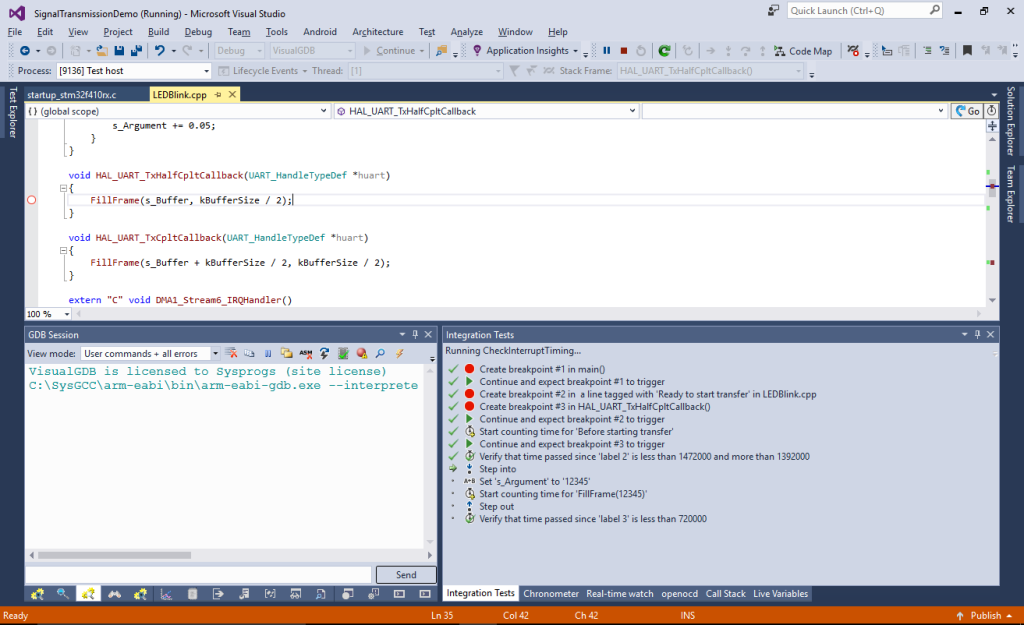Image resolution: width=1024 pixels, height=625 pixels.
Task: Click the green Continue debugging icon
Action: pyautogui.click(x=662, y=50)
